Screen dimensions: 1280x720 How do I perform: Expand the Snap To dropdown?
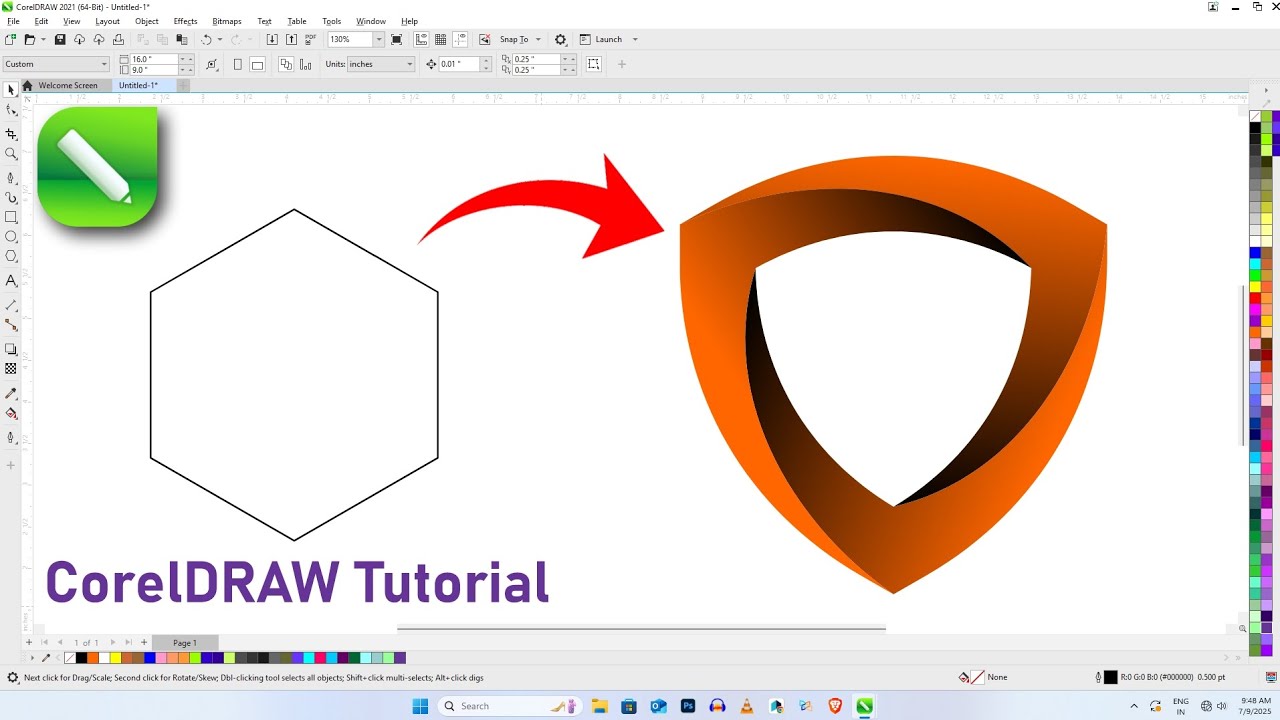(538, 39)
